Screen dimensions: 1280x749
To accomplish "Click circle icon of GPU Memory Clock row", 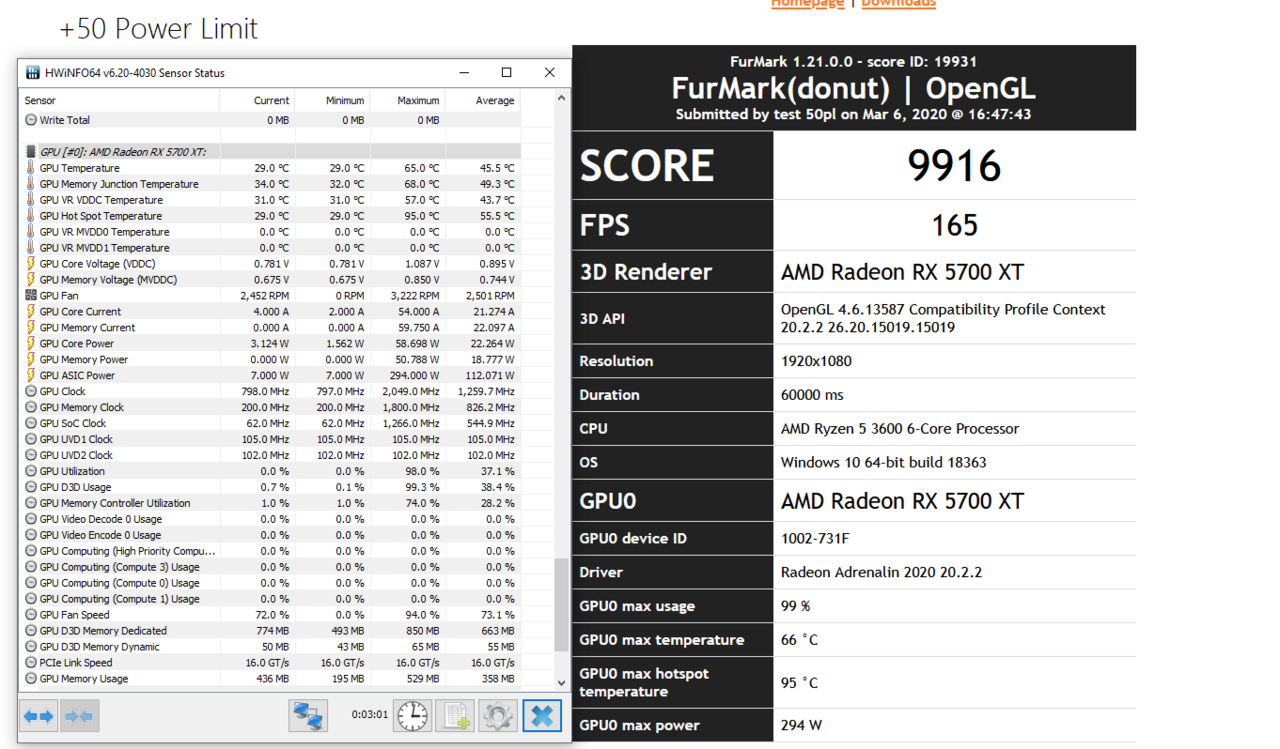I will click(31, 408).
